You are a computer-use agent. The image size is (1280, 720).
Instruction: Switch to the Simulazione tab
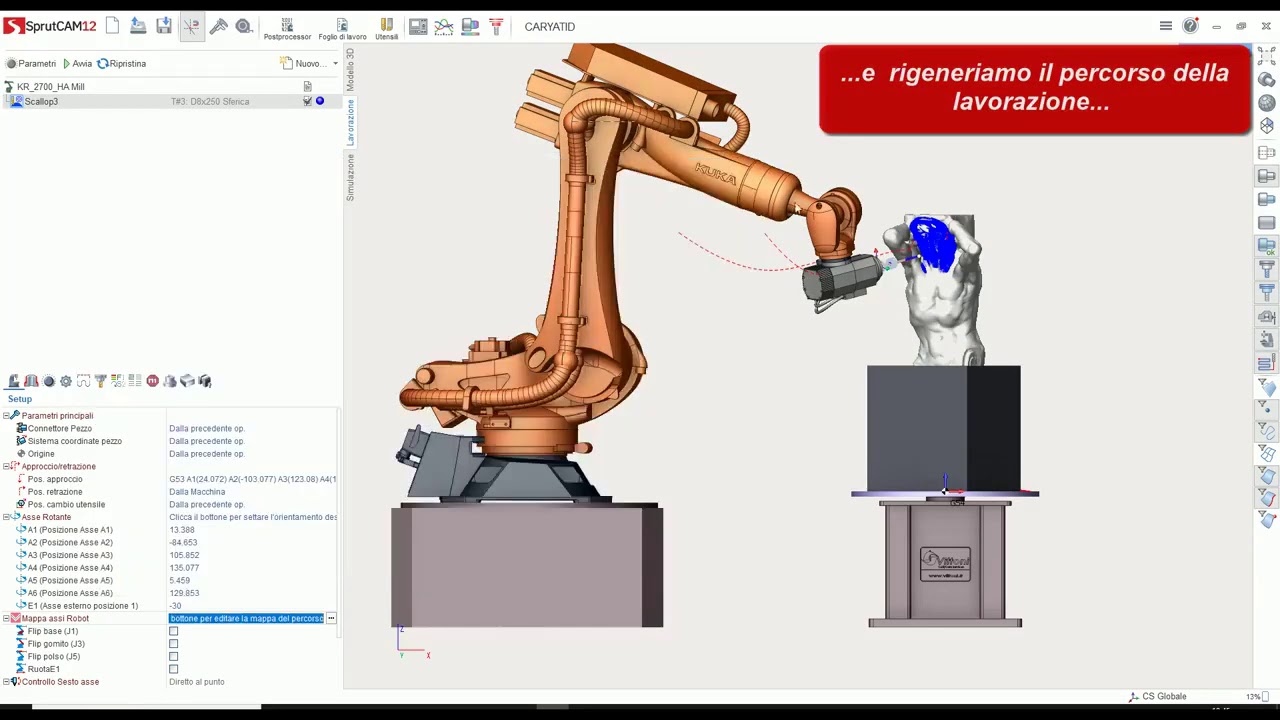[350, 177]
